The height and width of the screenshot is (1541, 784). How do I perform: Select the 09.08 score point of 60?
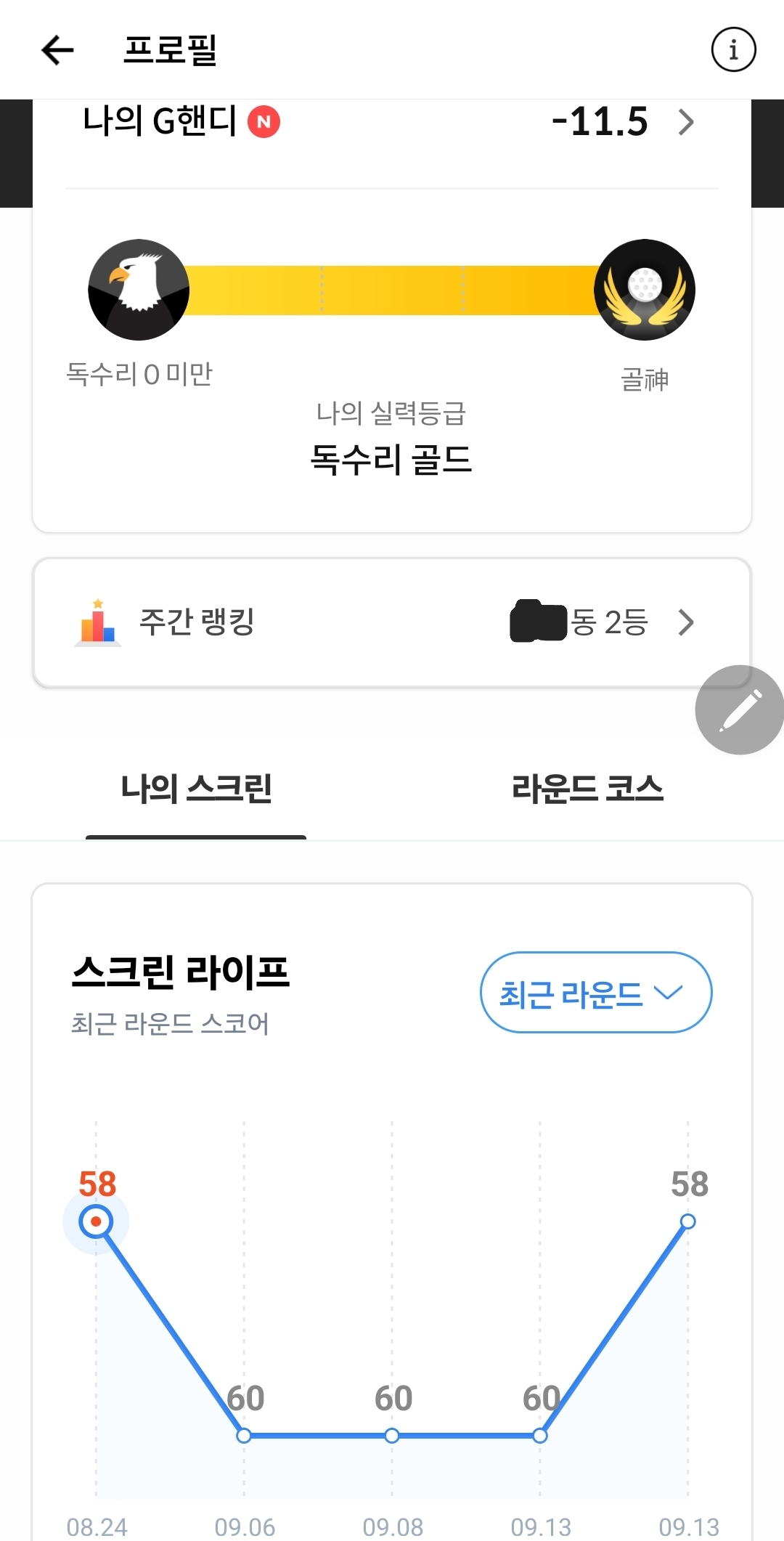point(392,1436)
